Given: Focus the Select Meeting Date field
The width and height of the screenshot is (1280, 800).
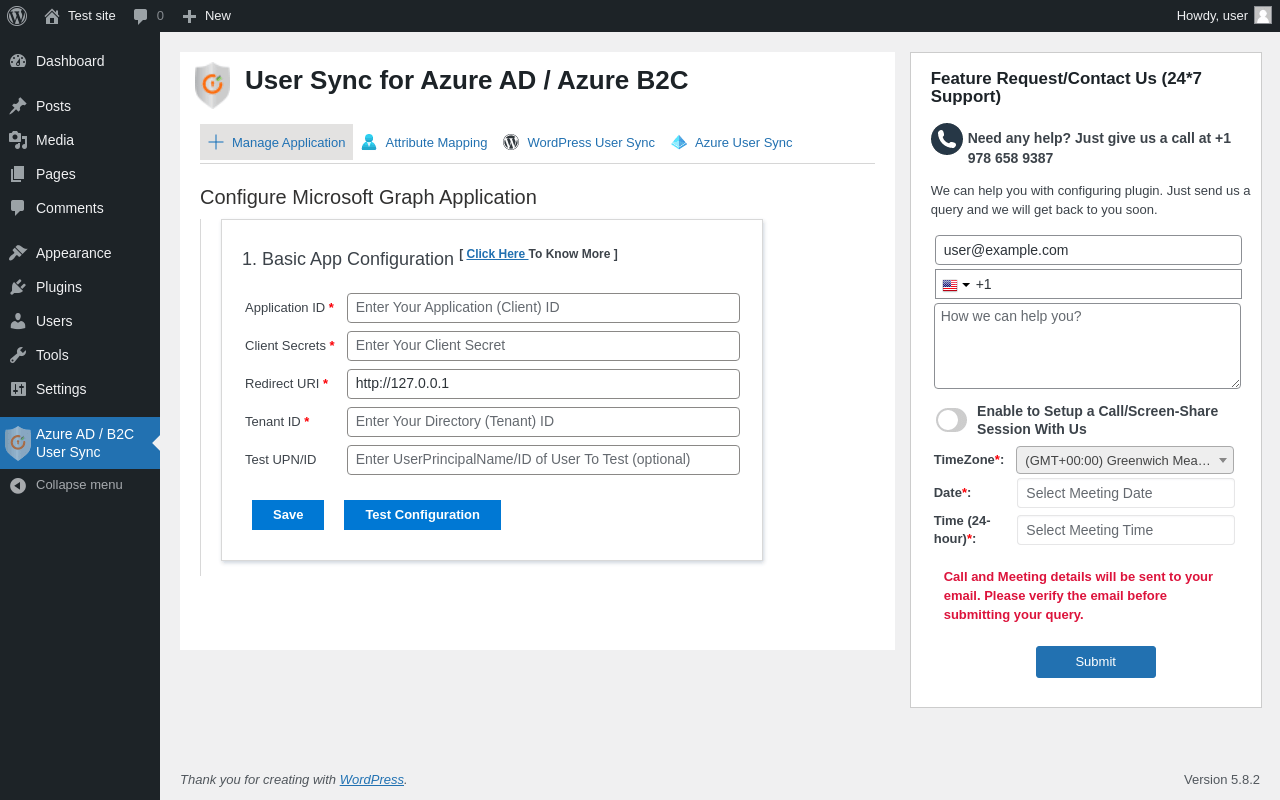Looking at the screenshot, I should (x=1125, y=493).
